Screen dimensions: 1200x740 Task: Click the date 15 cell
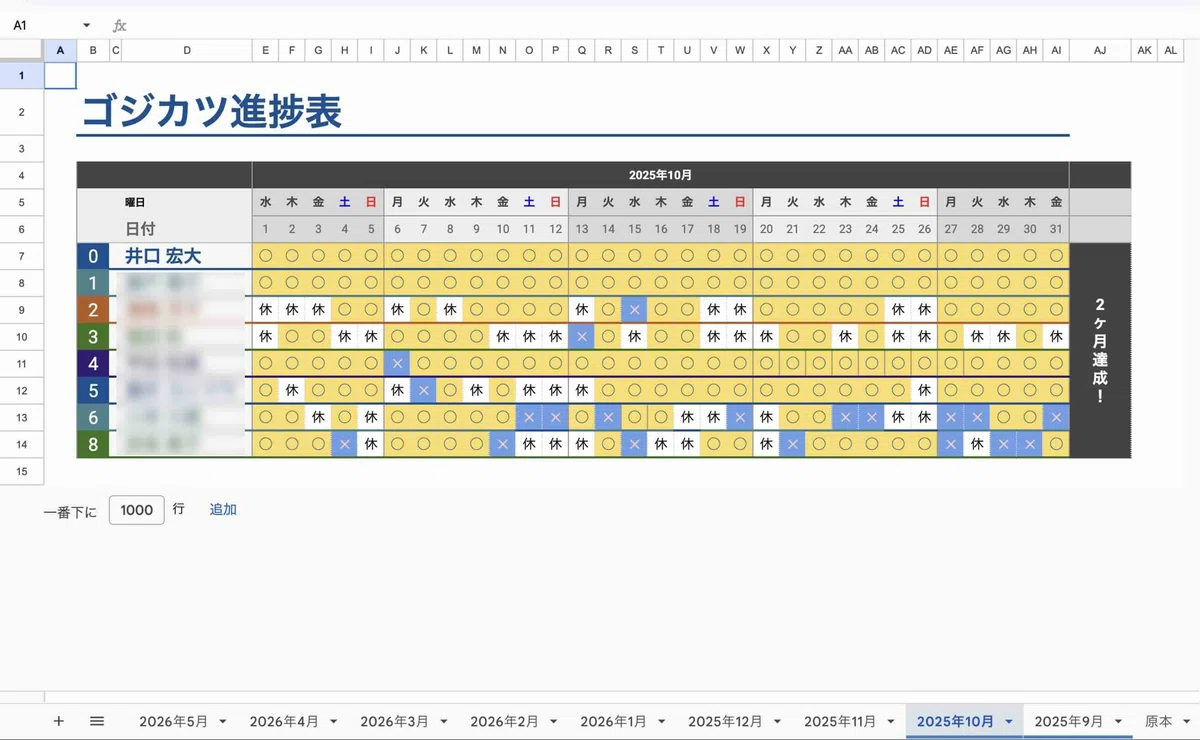click(x=634, y=229)
